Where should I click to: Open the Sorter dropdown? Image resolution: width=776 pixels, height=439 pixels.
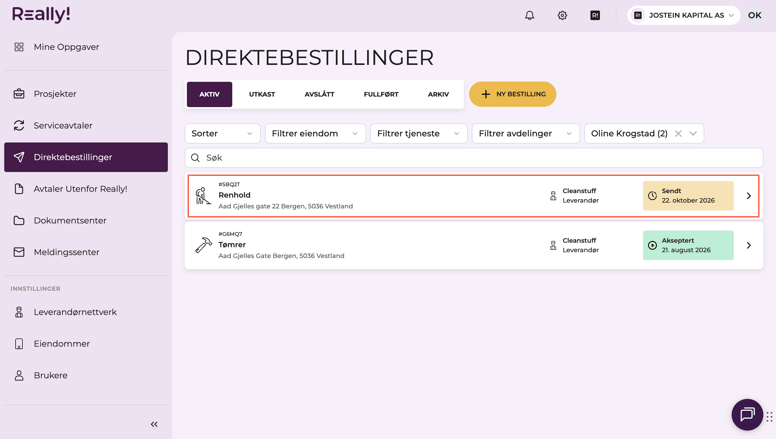pyautogui.click(x=222, y=133)
